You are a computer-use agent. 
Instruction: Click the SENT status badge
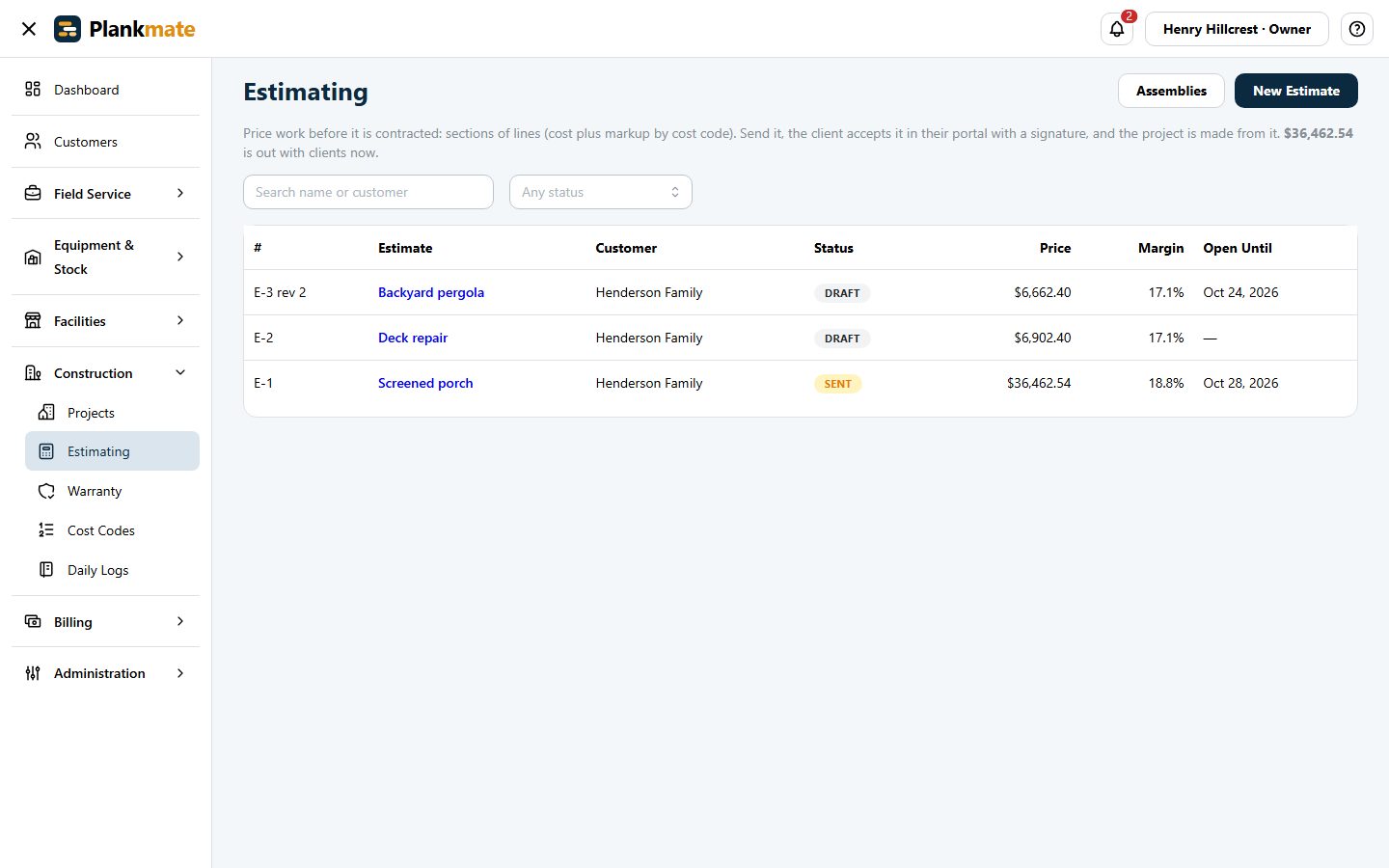(x=838, y=383)
